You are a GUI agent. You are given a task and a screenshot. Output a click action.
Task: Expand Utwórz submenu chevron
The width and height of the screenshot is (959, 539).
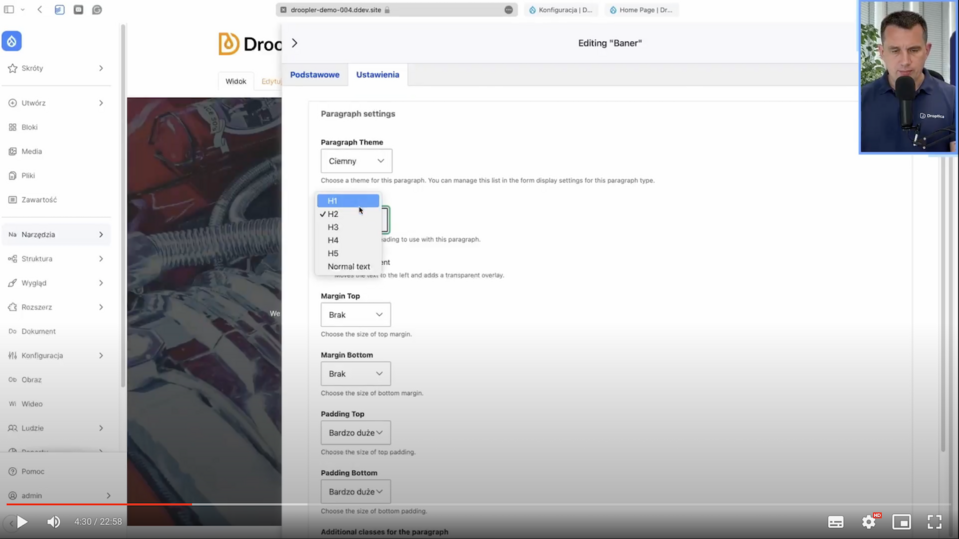(x=101, y=103)
